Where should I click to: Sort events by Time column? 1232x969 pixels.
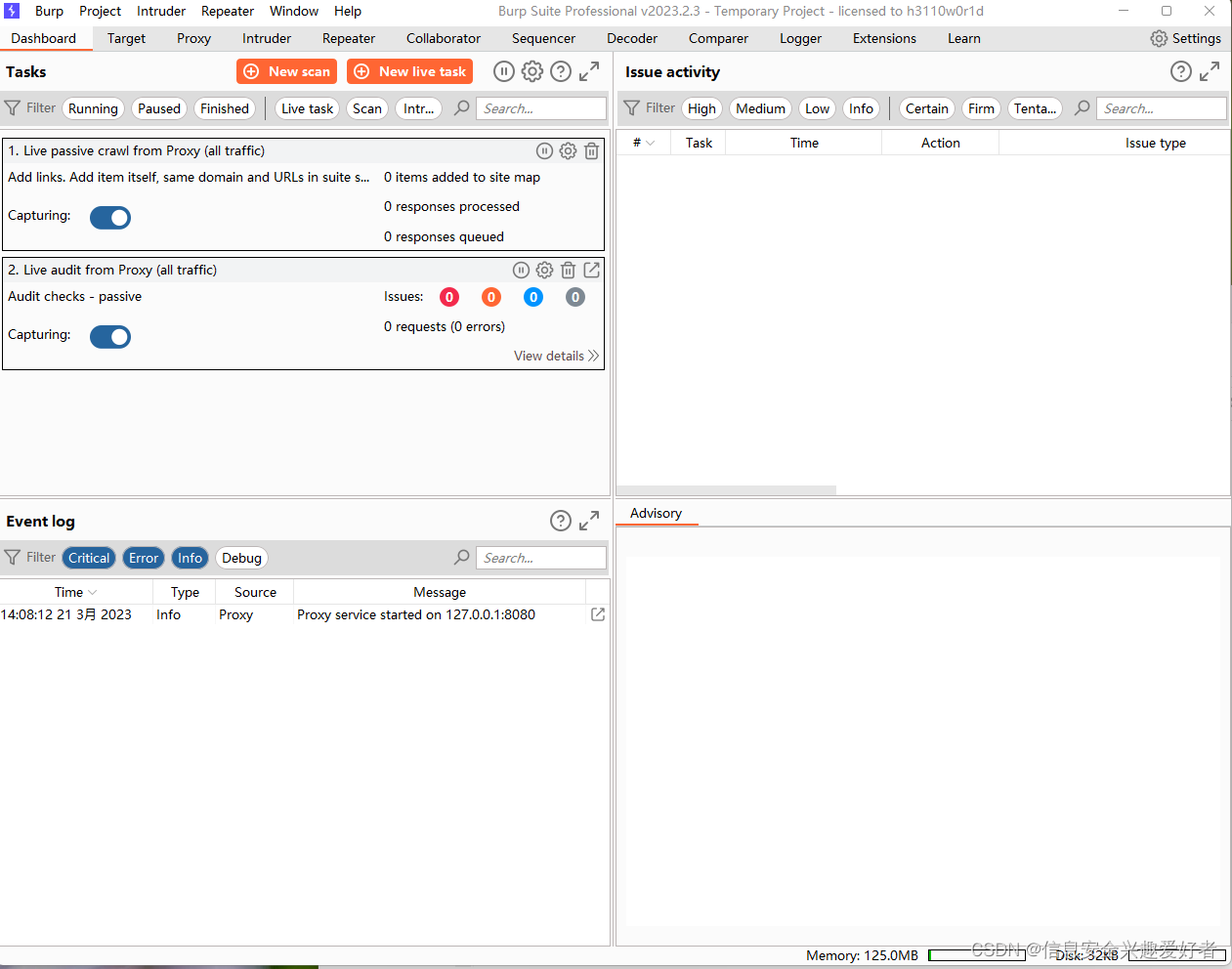click(76, 592)
